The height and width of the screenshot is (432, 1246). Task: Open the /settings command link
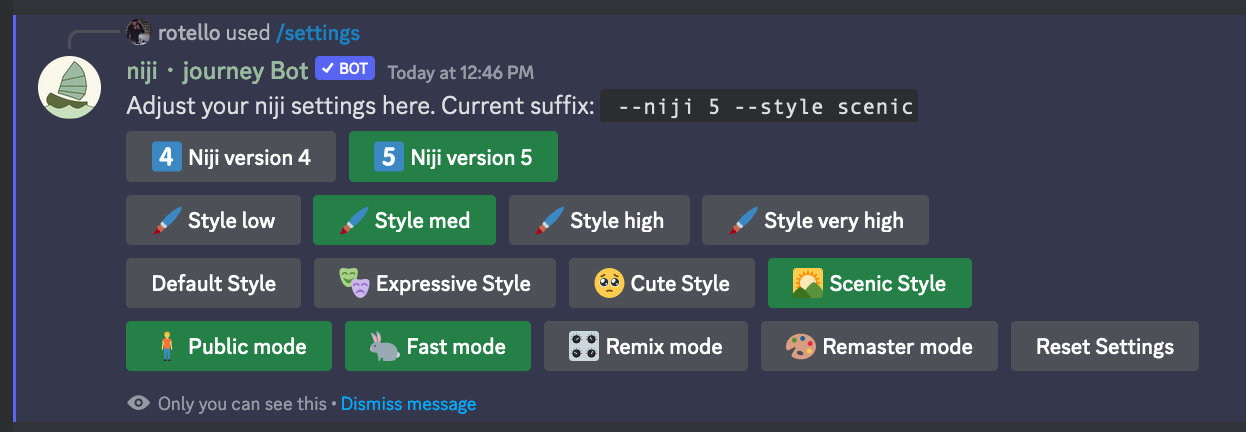pos(317,33)
